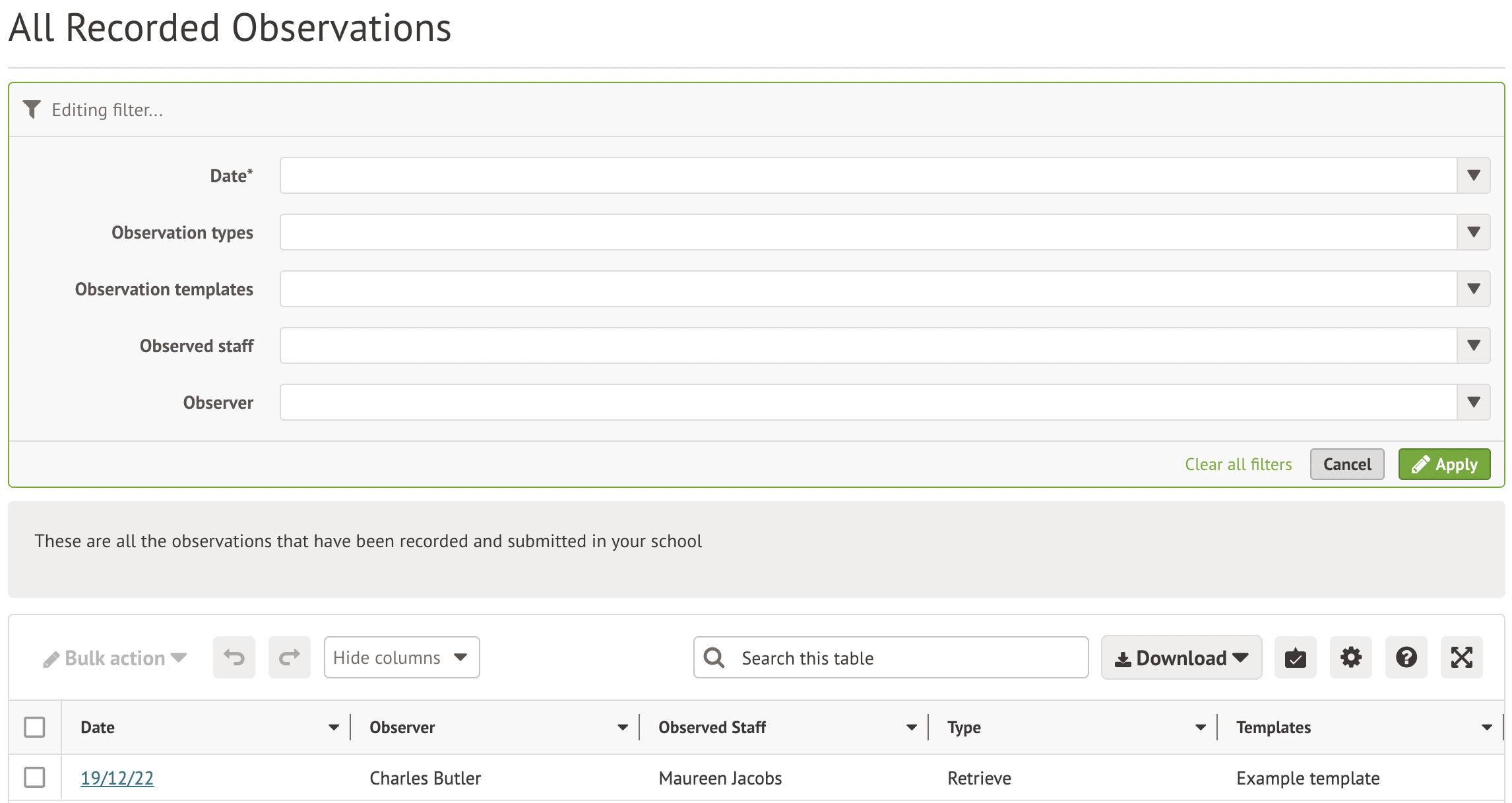Image resolution: width=1512 pixels, height=803 pixels.
Task: Open the Hide columns dropdown
Action: (x=401, y=657)
